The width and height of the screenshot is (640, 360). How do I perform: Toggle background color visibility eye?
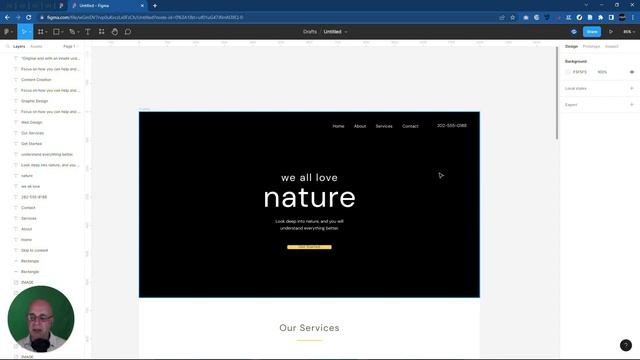point(632,72)
